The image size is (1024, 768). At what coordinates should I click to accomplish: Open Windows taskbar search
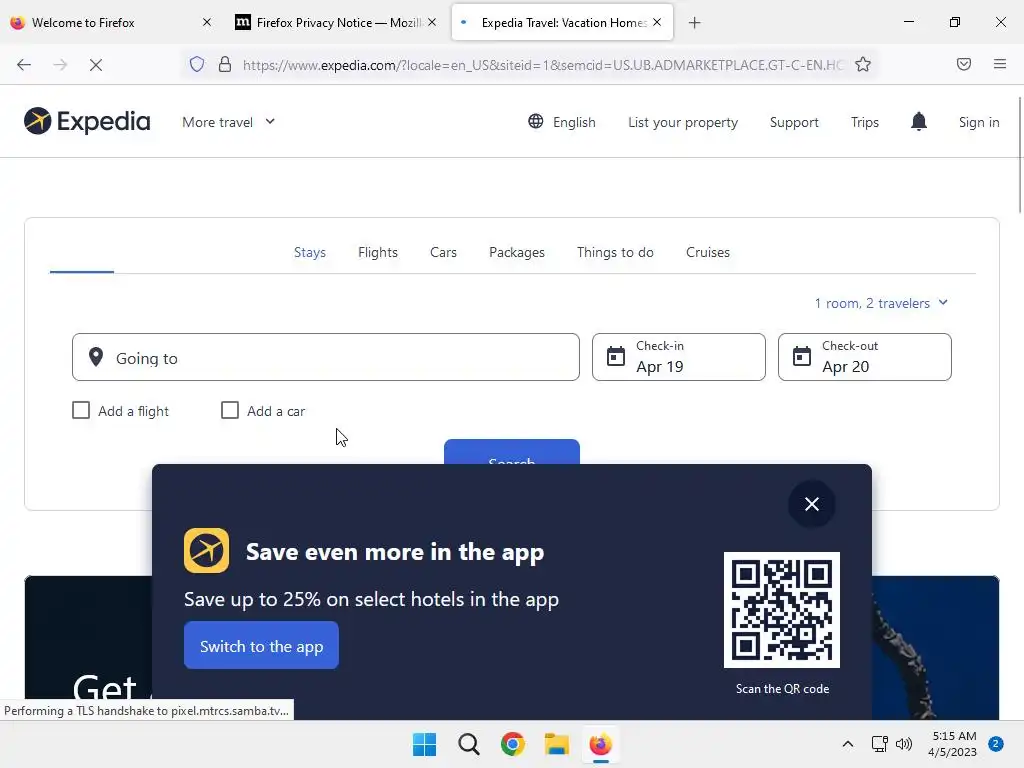click(x=469, y=744)
